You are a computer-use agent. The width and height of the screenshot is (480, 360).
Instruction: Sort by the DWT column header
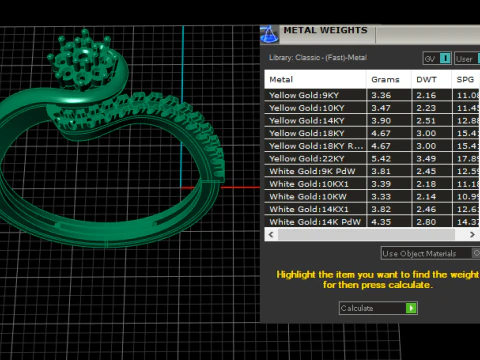pyautogui.click(x=432, y=79)
